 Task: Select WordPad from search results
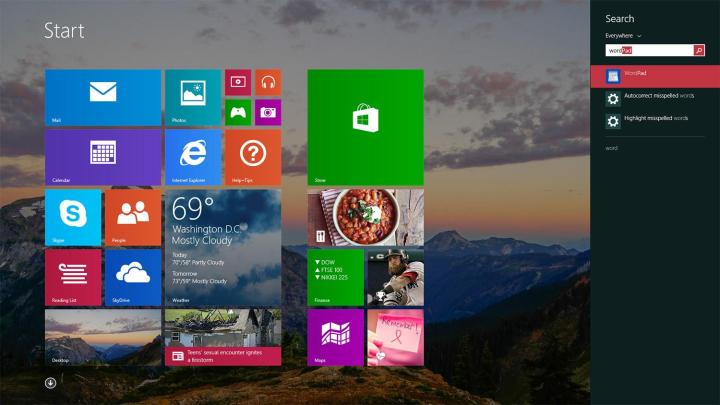tap(655, 75)
